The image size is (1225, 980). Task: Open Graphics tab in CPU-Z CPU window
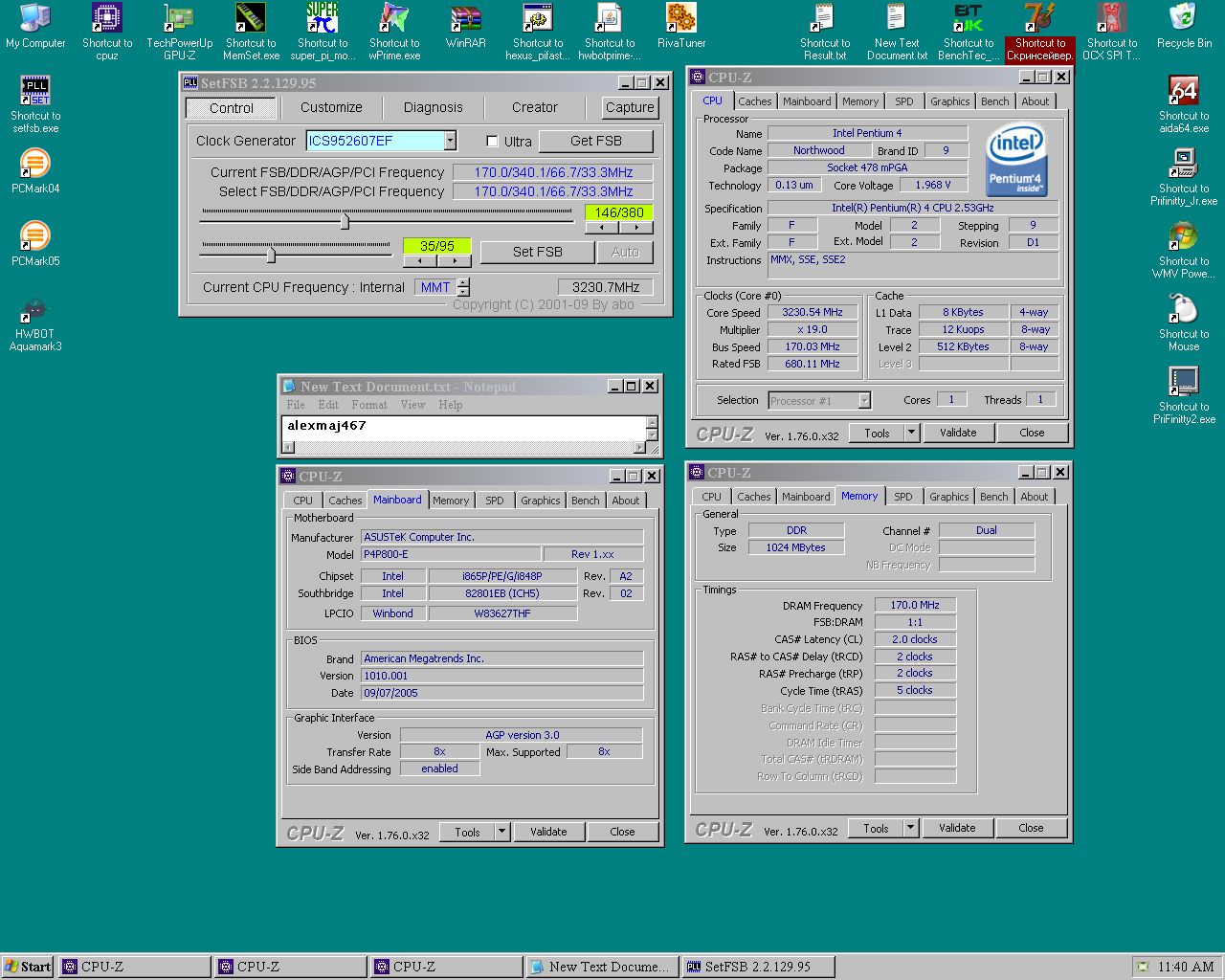click(950, 101)
